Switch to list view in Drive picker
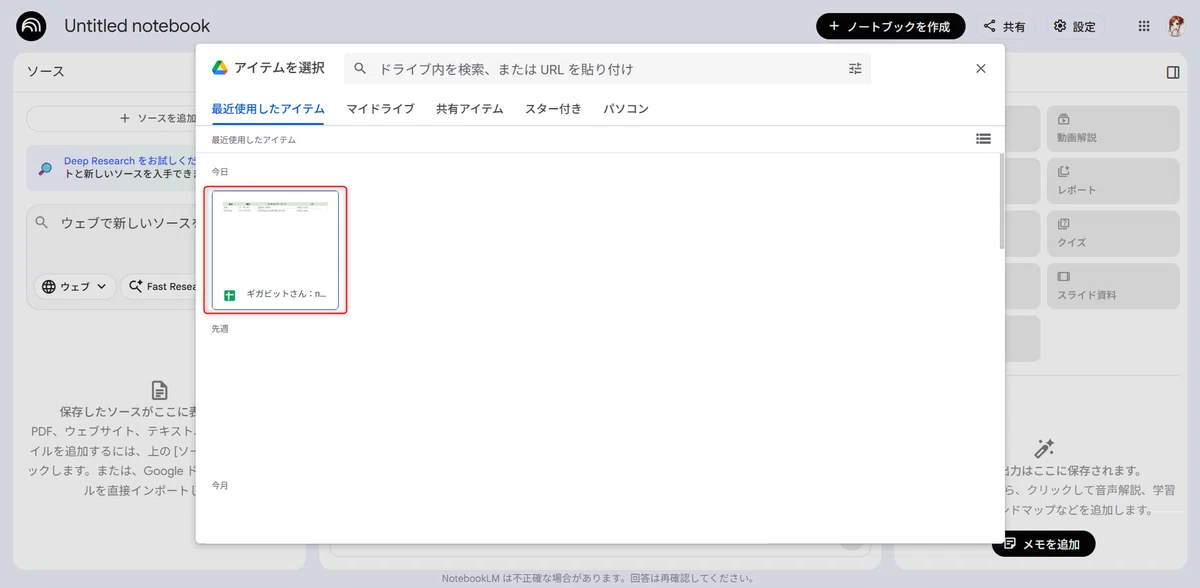Screen dimensions: 1200x588 click(x=983, y=139)
